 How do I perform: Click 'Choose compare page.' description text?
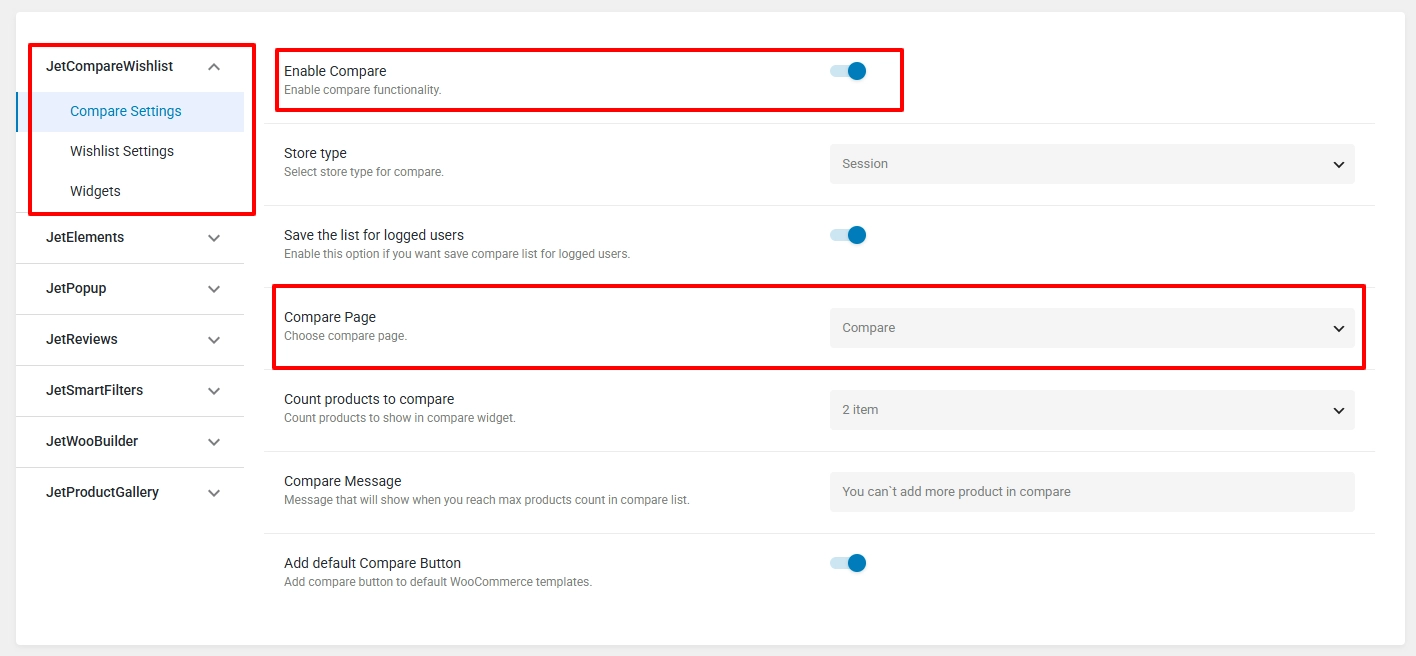(345, 336)
